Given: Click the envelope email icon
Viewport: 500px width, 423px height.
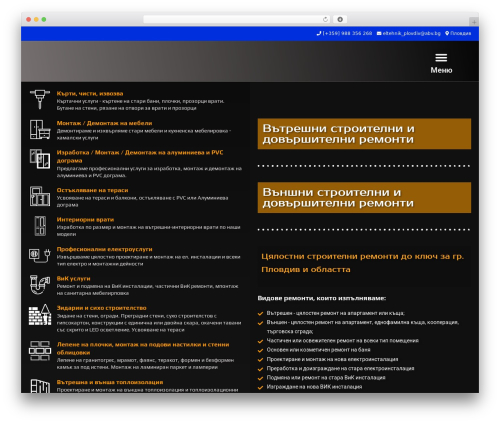Looking at the screenshot, I should (379, 33).
